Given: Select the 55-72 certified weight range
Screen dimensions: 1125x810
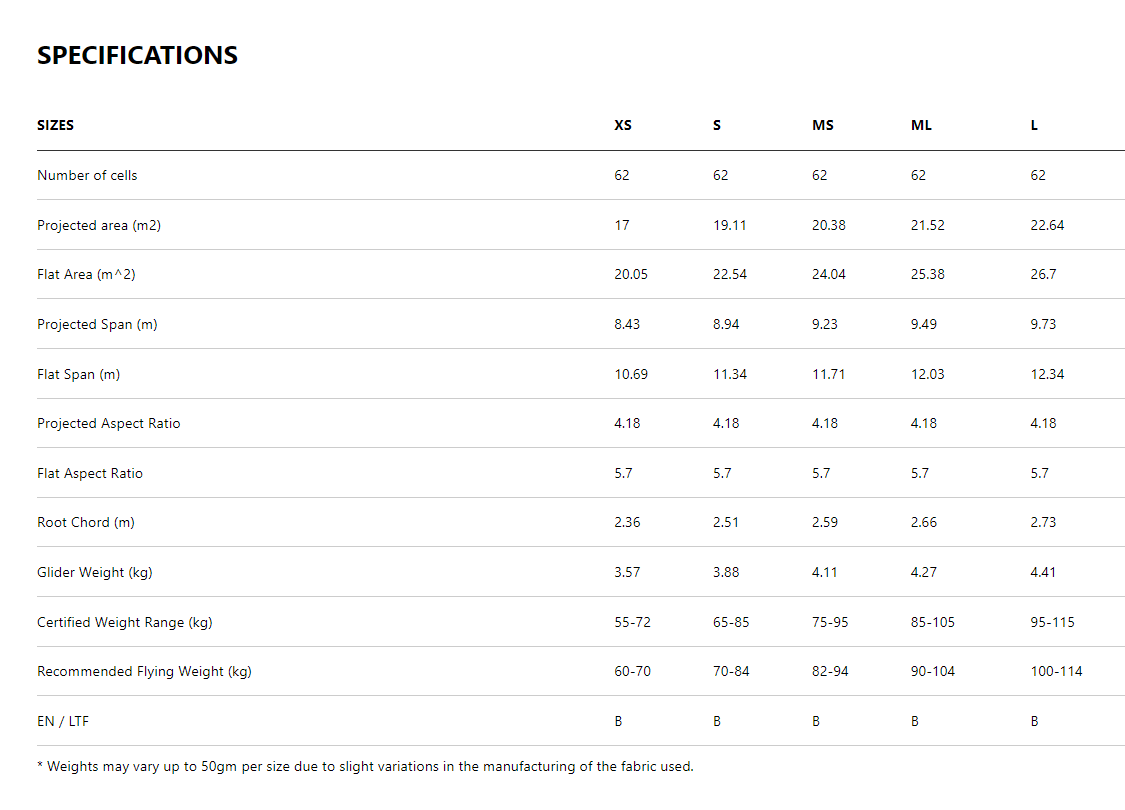Looking at the screenshot, I should [632, 623].
